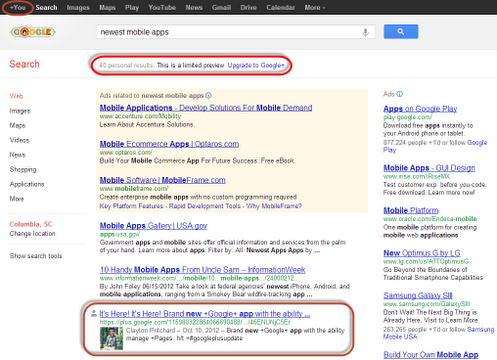Open Play in the top navigation bar
Image resolution: width=497 pixels, height=360 pixels.
pyautogui.click(x=132, y=7)
